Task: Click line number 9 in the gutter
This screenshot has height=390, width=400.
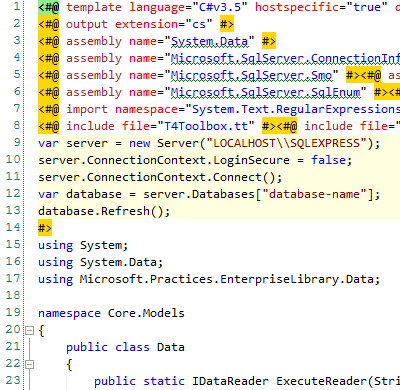Action: (17, 142)
